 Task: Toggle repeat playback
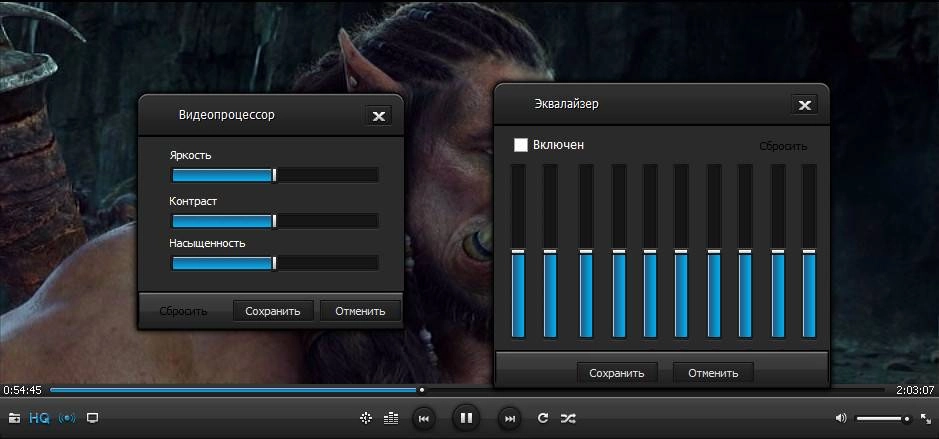[x=543, y=418]
